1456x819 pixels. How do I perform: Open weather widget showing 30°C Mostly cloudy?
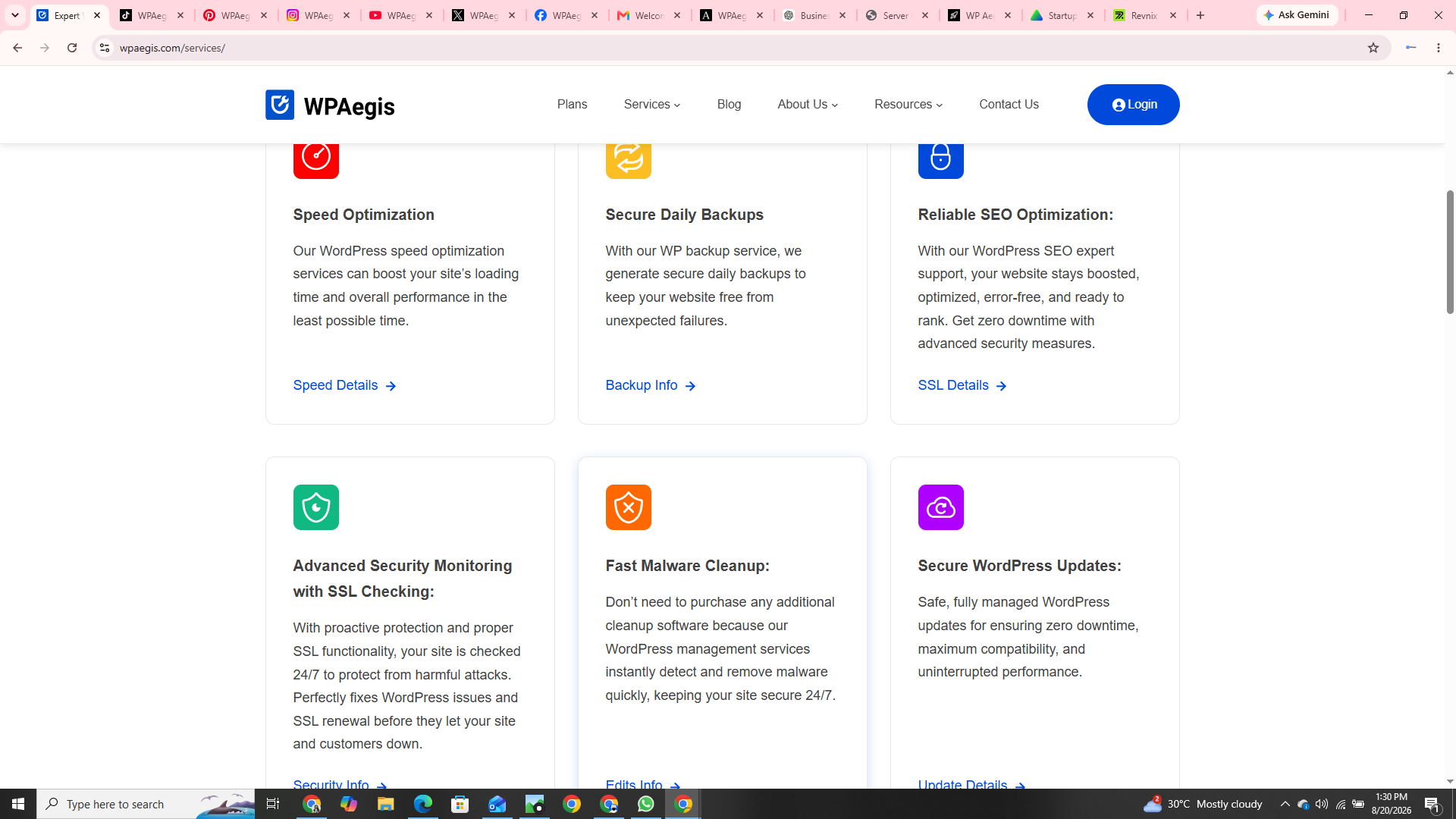1203,804
